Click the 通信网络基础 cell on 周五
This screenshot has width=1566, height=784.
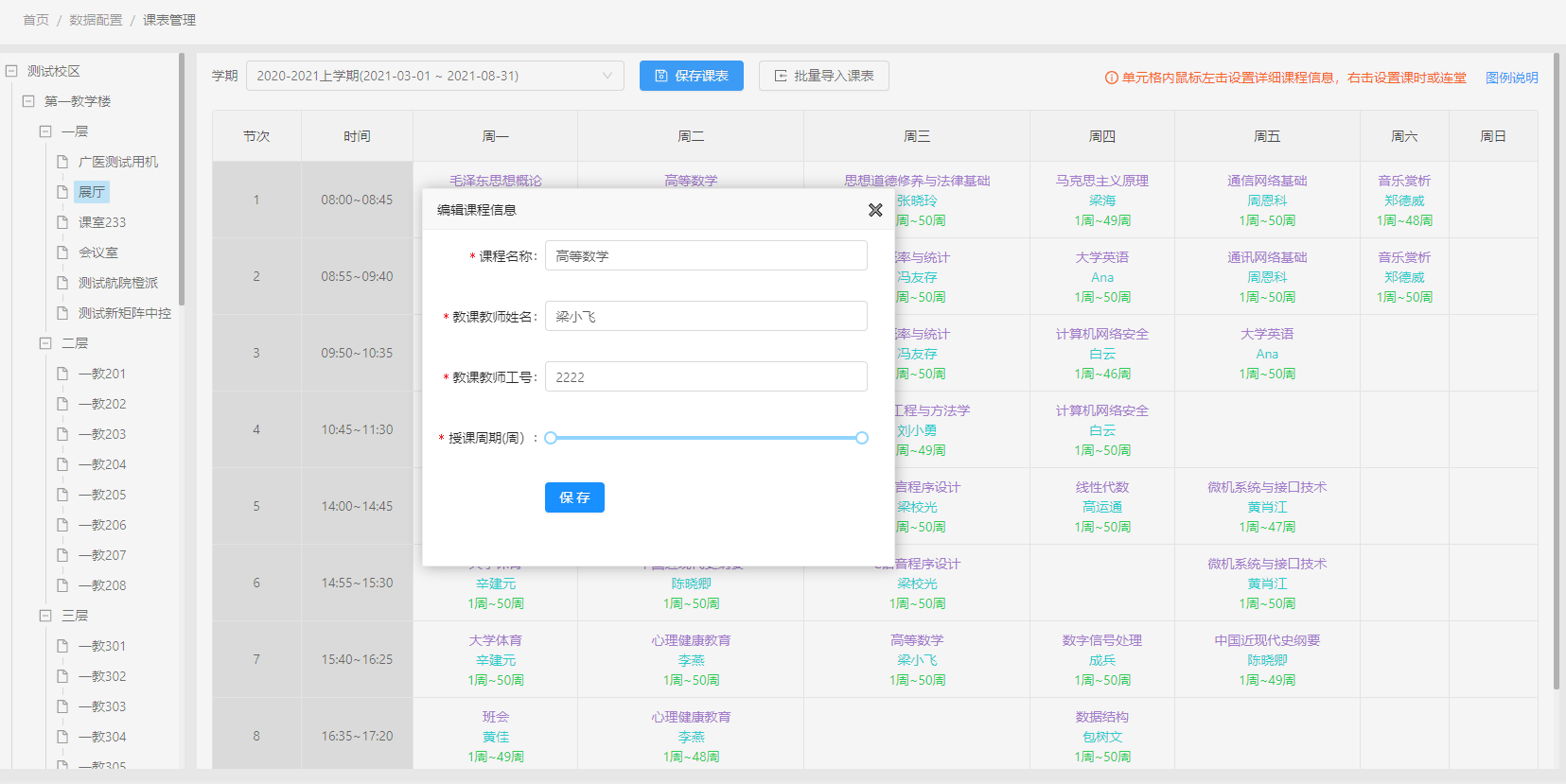(x=1267, y=200)
